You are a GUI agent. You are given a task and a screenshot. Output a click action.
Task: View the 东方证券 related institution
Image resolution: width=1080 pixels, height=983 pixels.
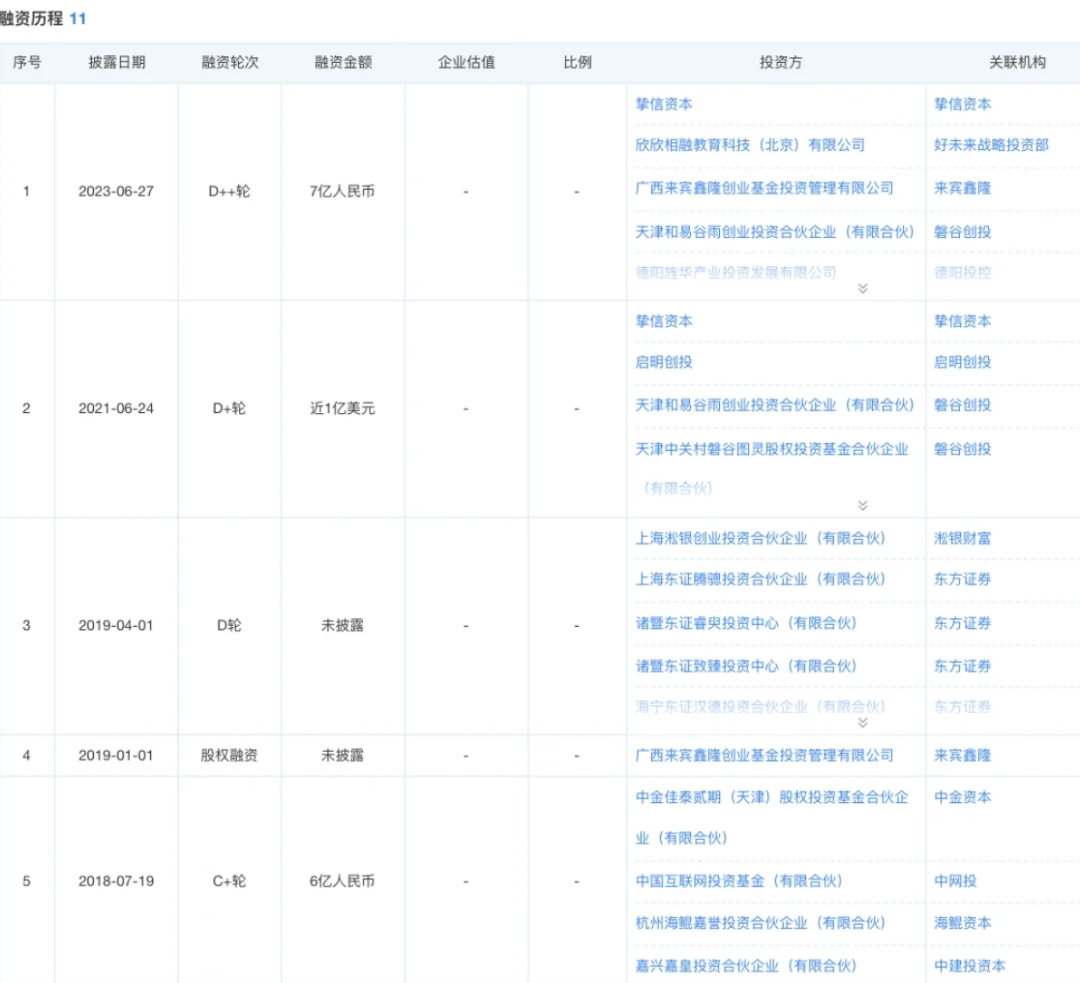961,579
